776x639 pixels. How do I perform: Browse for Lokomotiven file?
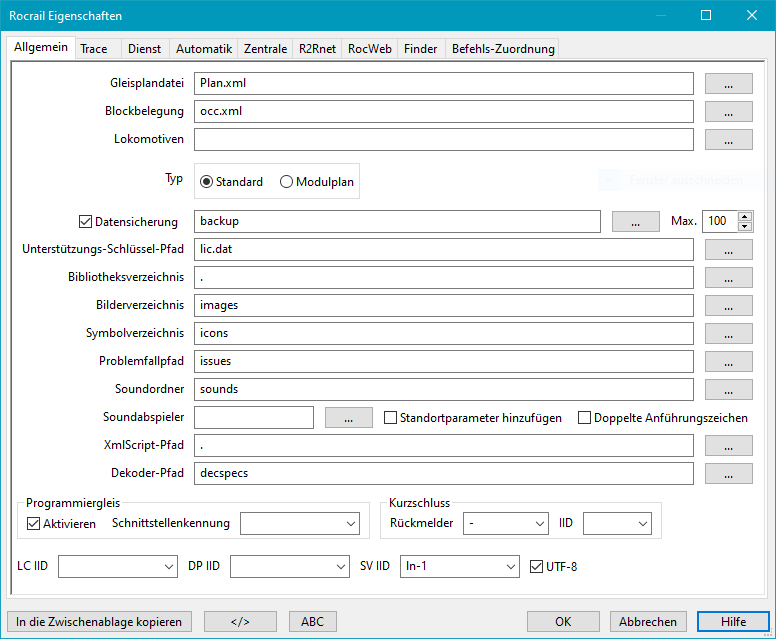pyautogui.click(x=728, y=140)
